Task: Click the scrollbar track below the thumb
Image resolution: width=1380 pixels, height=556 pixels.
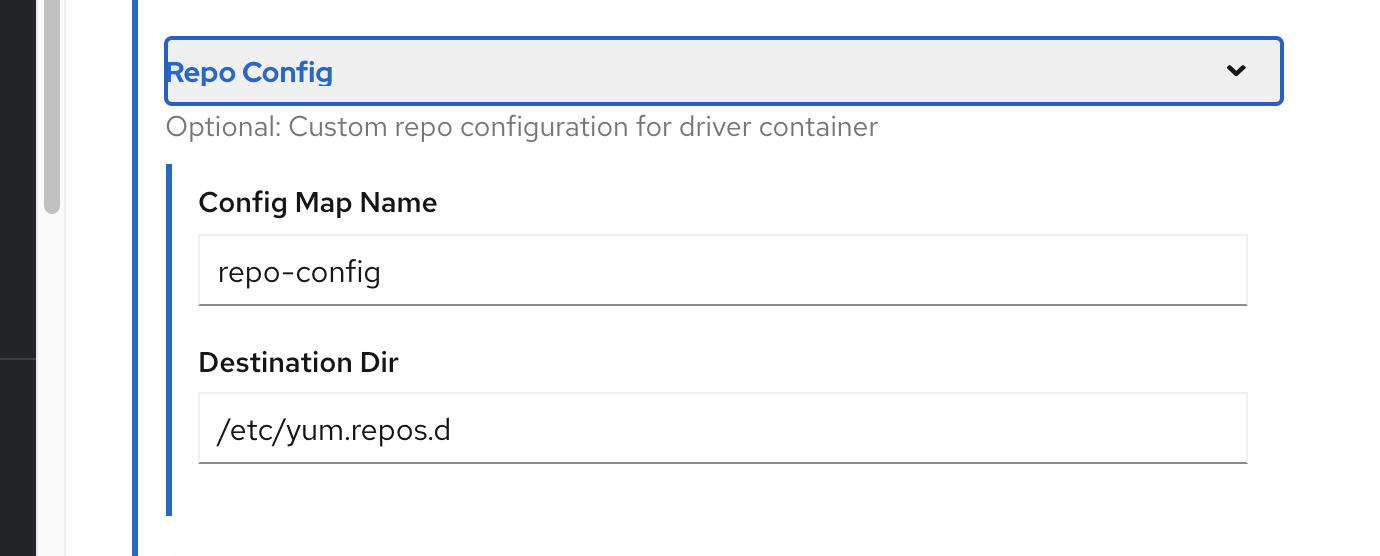Action: coord(52,380)
